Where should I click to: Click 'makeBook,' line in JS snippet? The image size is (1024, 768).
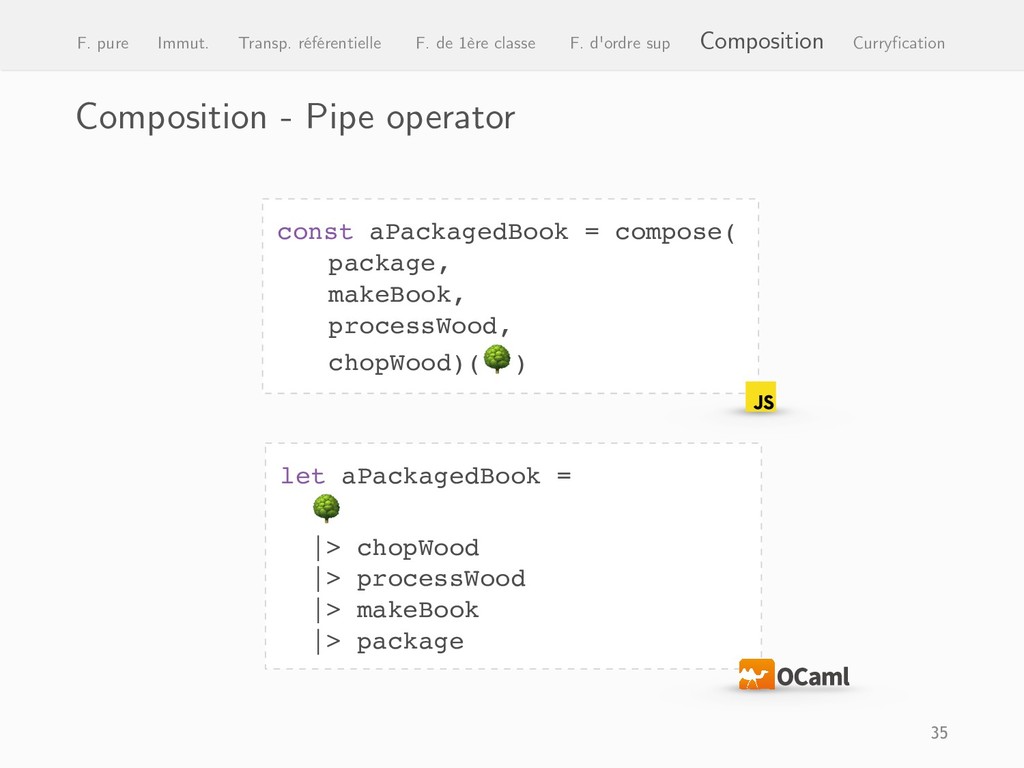(x=396, y=295)
